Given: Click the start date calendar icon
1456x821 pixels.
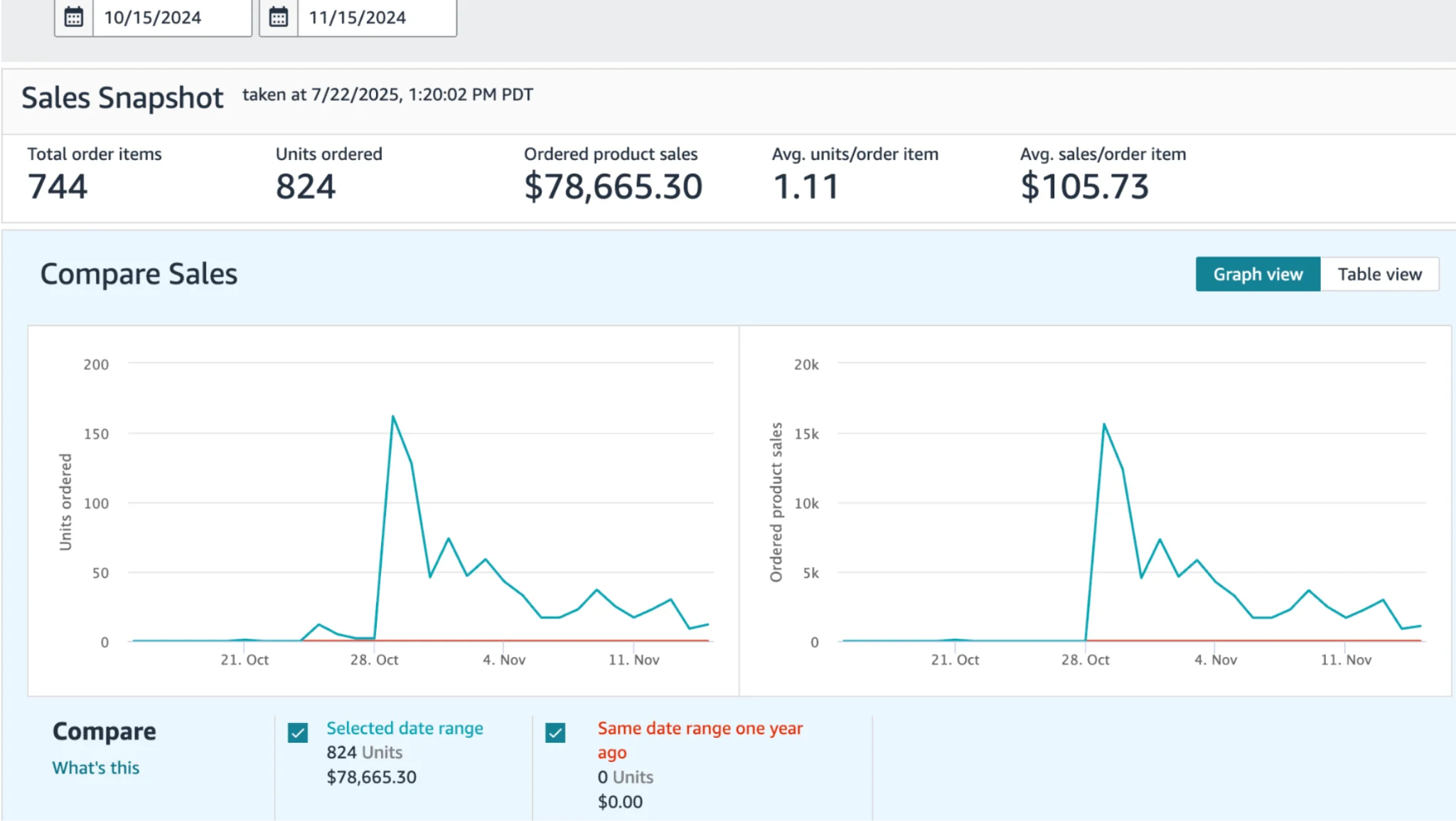Looking at the screenshot, I should (x=74, y=17).
